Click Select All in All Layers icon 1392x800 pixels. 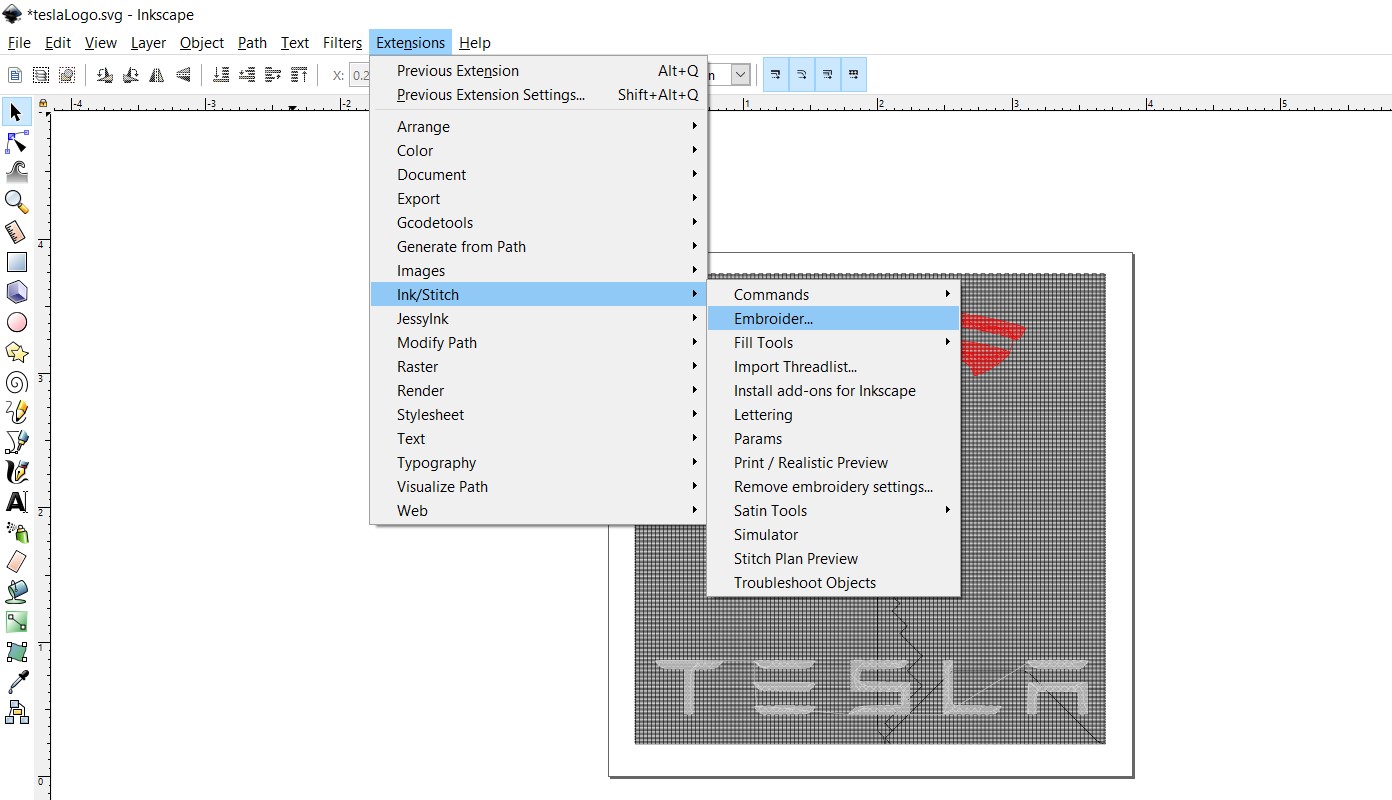tap(41, 75)
